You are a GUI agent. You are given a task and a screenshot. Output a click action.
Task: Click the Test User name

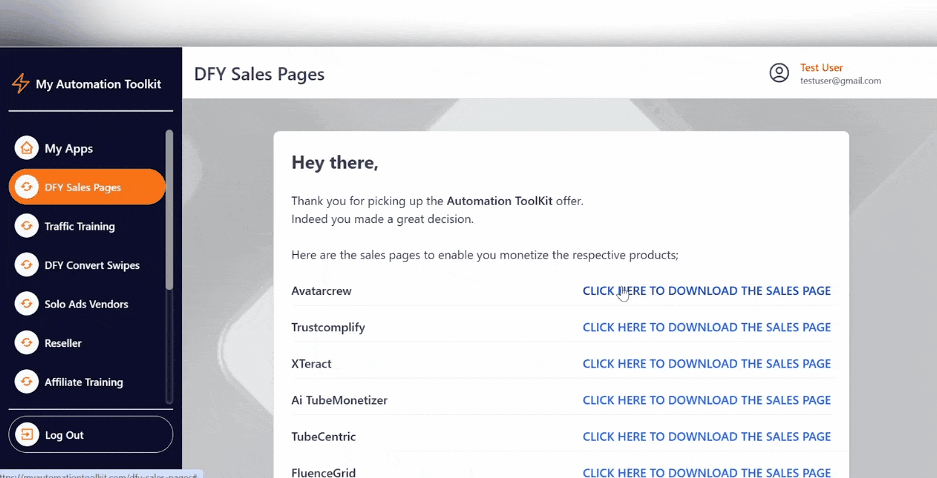point(821,68)
